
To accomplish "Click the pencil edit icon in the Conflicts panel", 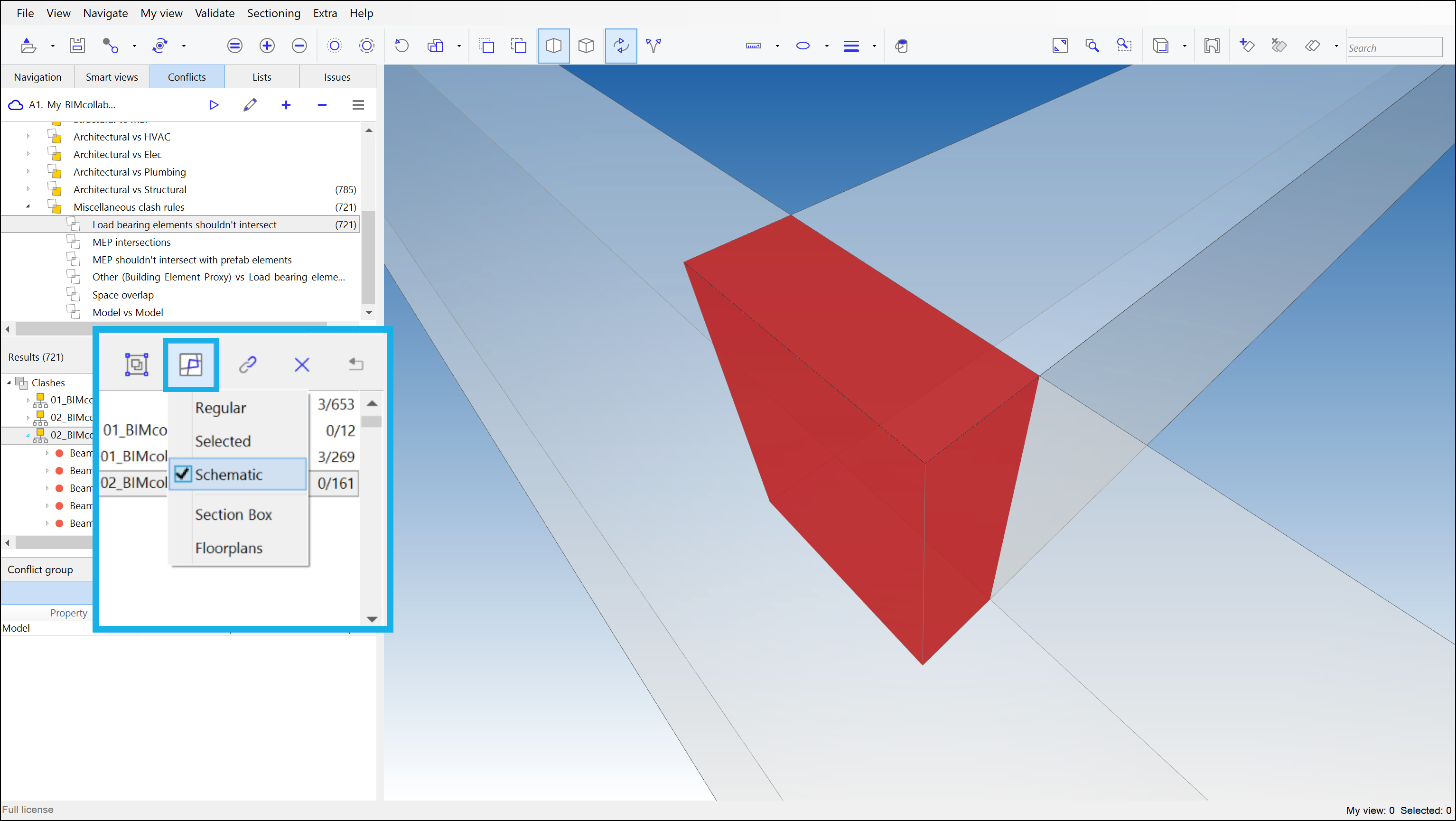I will 250,104.
